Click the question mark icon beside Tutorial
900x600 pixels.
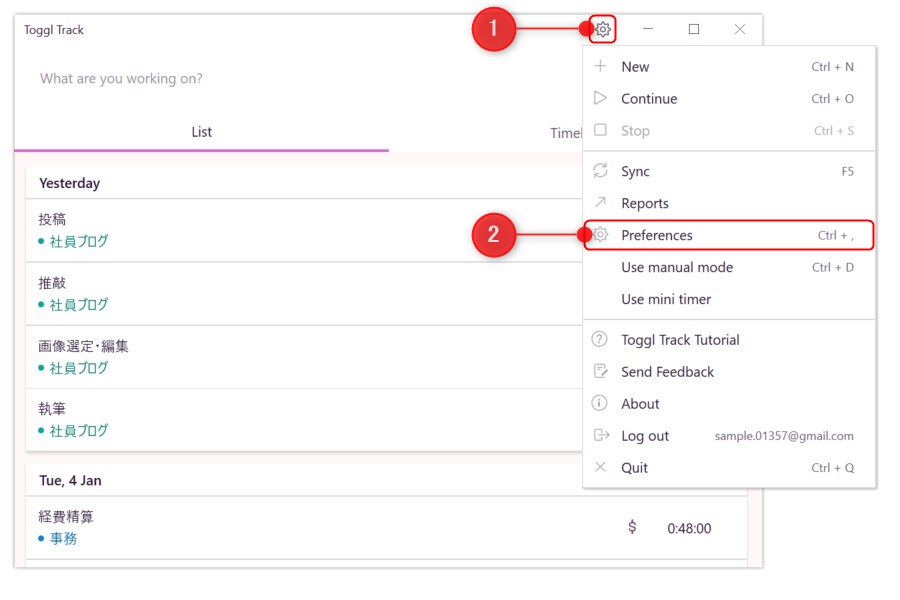click(599, 339)
